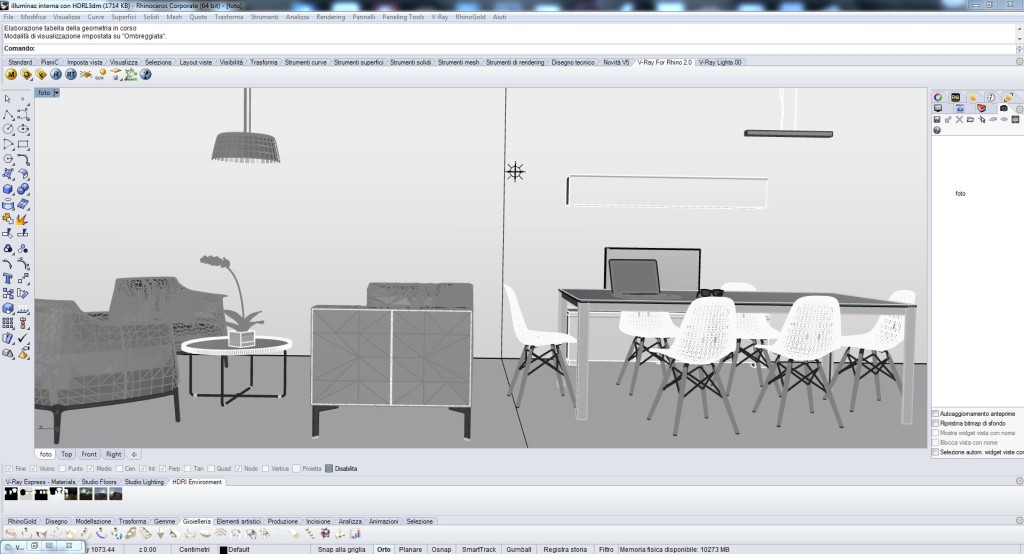
Task: Open the help icon in named views panel
Action: (x=936, y=130)
